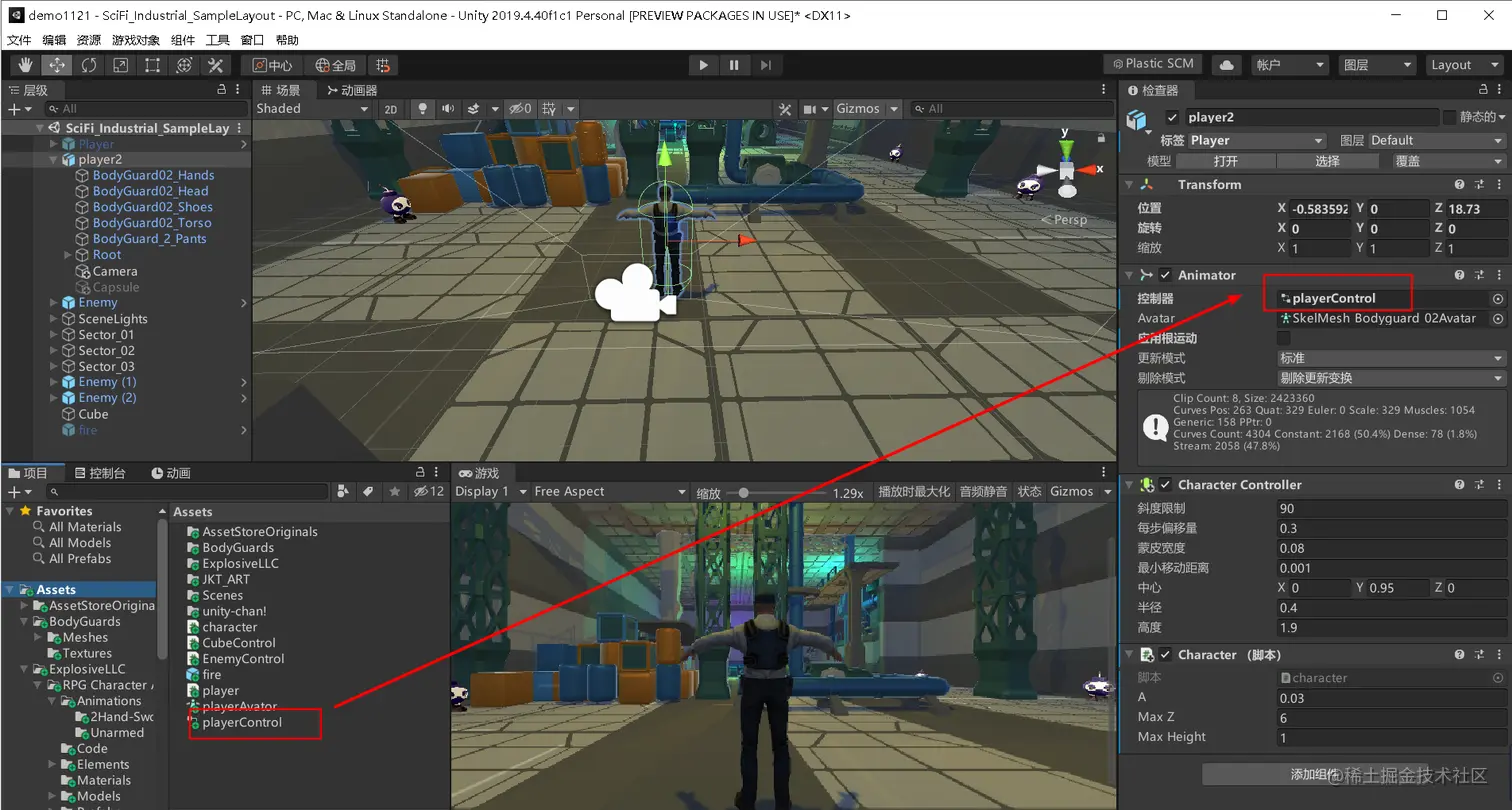Click the 打开 model button
Viewport: 1512px width, 810px height.
click(x=1226, y=161)
